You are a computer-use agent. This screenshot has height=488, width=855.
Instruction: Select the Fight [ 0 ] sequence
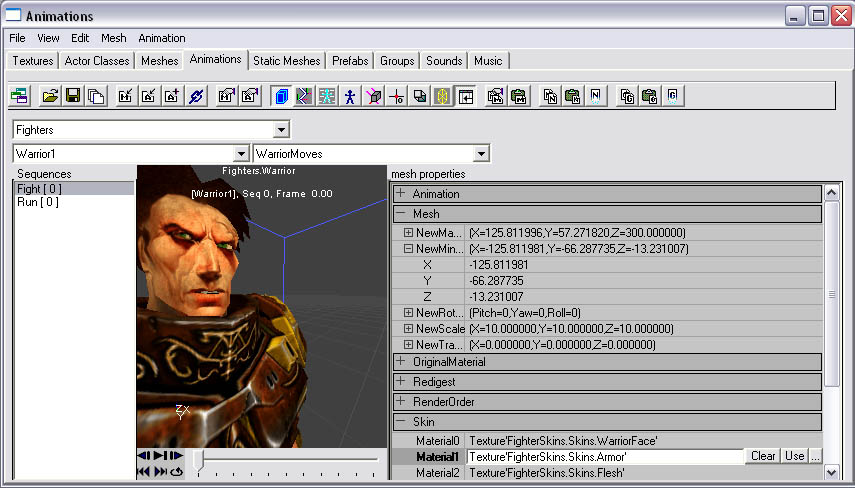[74, 189]
